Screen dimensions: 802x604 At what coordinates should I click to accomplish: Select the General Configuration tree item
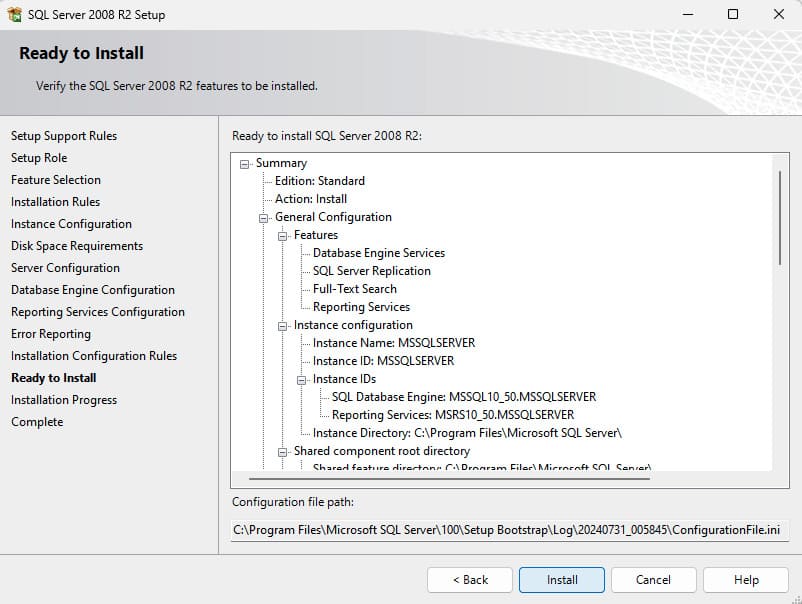pos(333,217)
